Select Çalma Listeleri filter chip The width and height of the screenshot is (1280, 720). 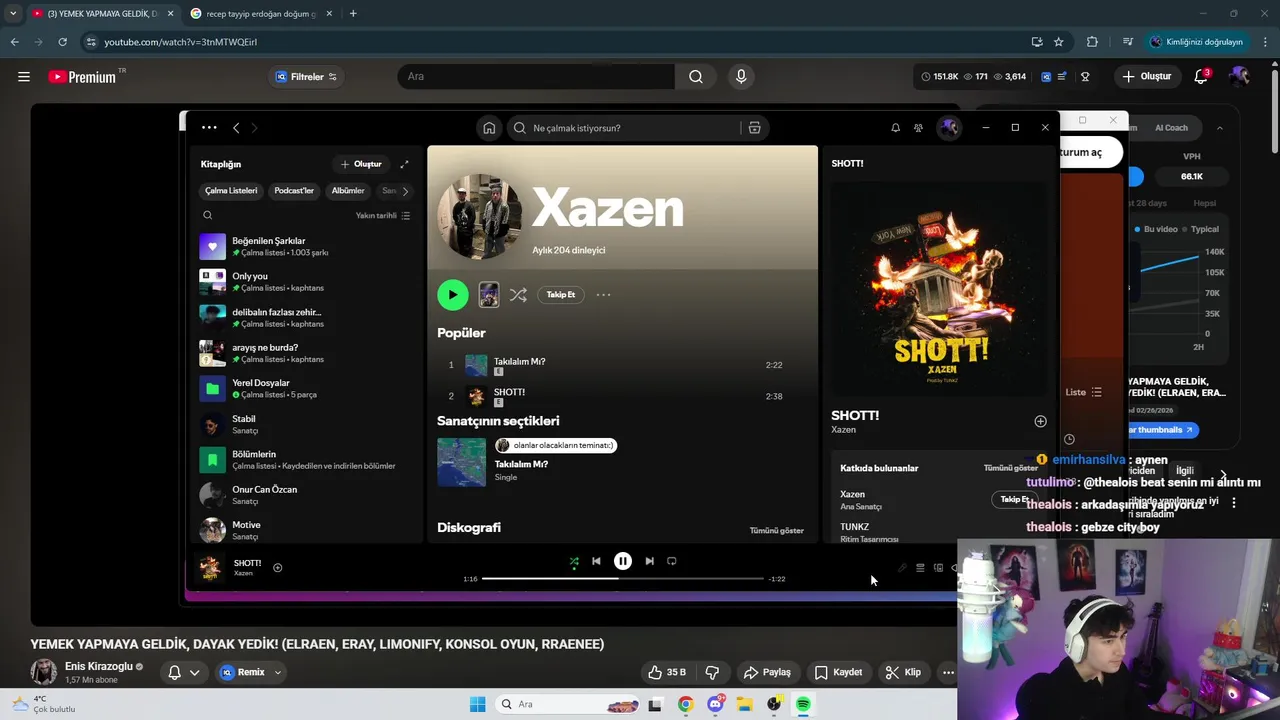click(x=231, y=191)
